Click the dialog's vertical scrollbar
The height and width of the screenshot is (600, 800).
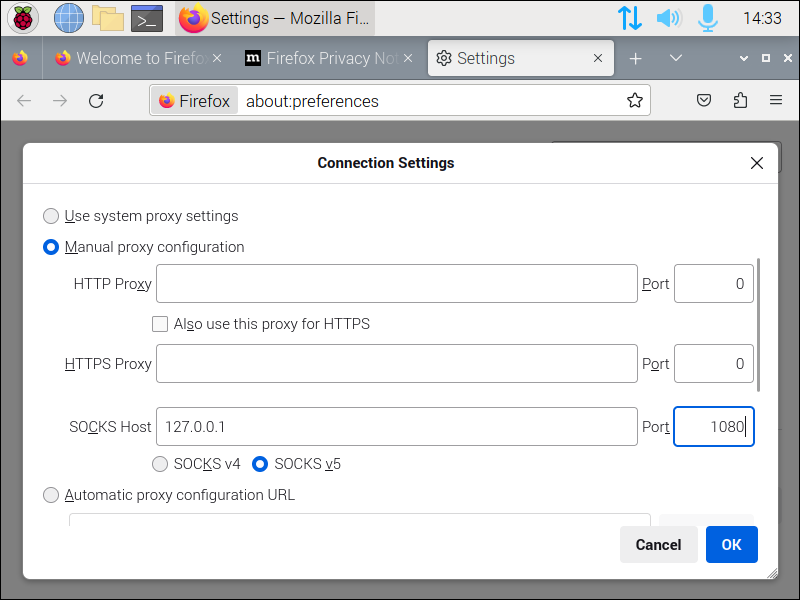coord(759,325)
